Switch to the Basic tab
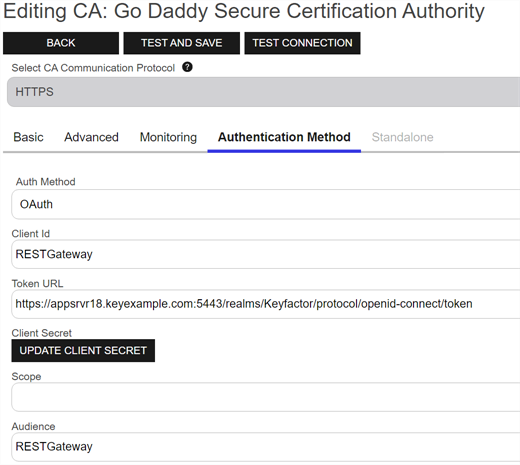The height and width of the screenshot is (465, 520). click(28, 137)
